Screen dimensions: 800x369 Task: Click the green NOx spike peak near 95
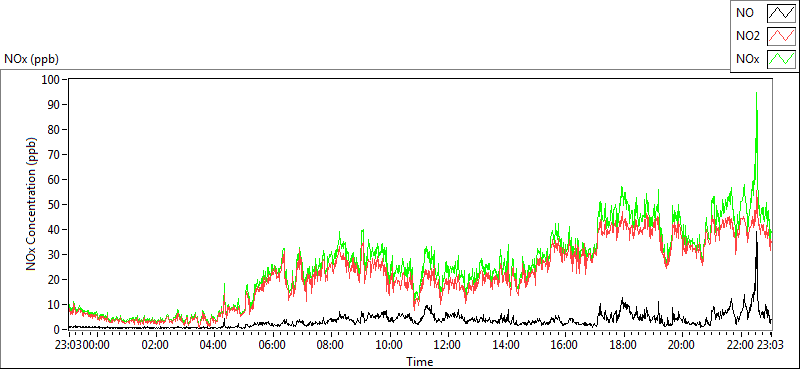(756, 93)
